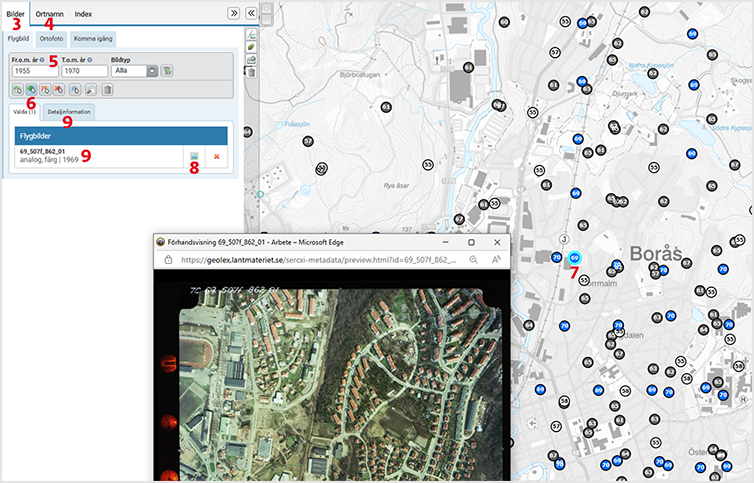Open the Komma igång tab
This screenshot has width=754, height=483.
93,38
